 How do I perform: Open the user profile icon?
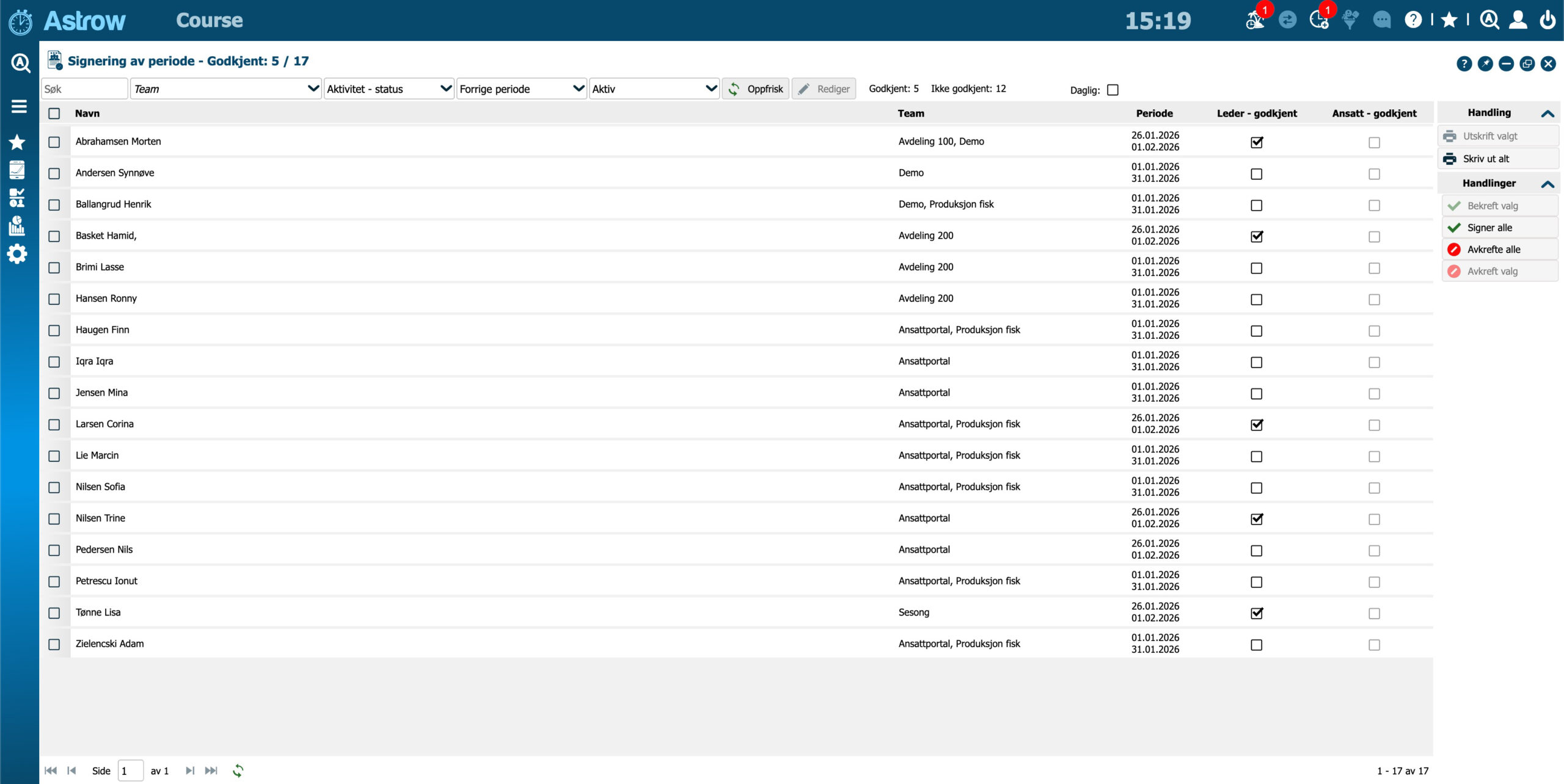[x=1518, y=20]
